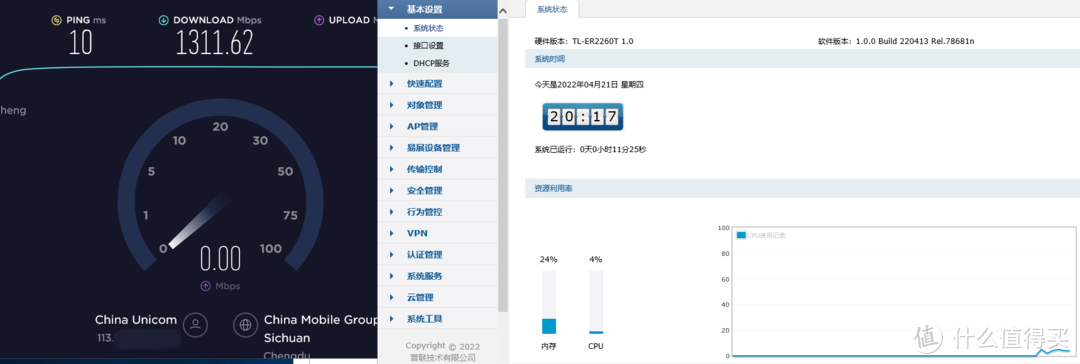Click the China Mobile Group server name
The image size is (1080, 364).
321,320
